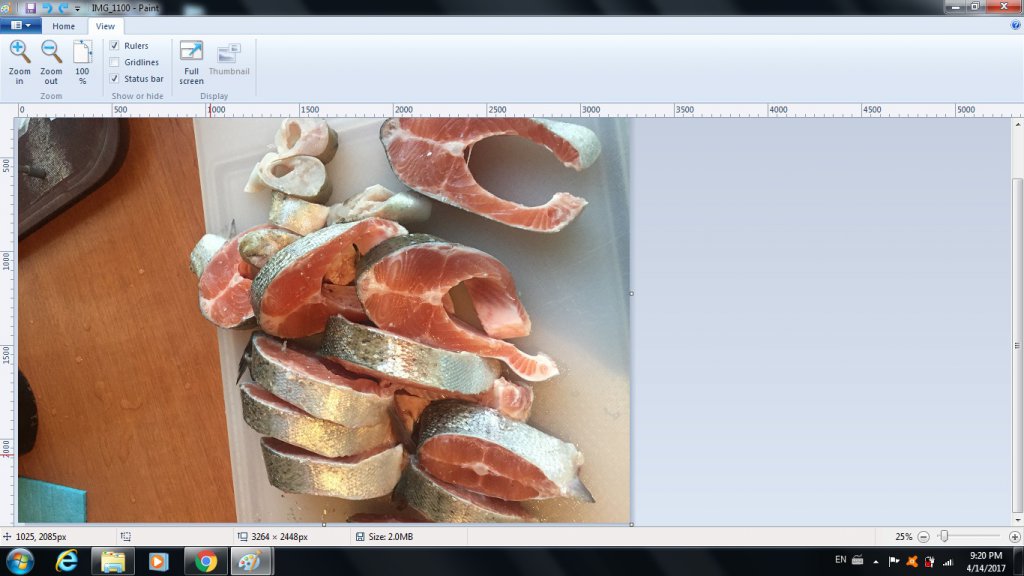Uncheck the Rulers checkbox
The image size is (1024, 576).
tap(114, 46)
